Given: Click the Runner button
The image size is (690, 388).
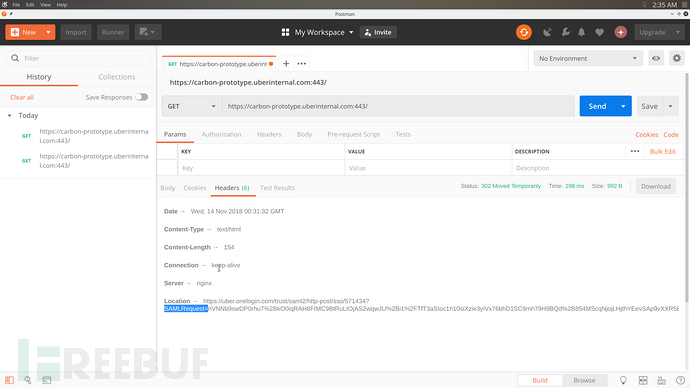Looking at the screenshot, I should [x=113, y=32].
